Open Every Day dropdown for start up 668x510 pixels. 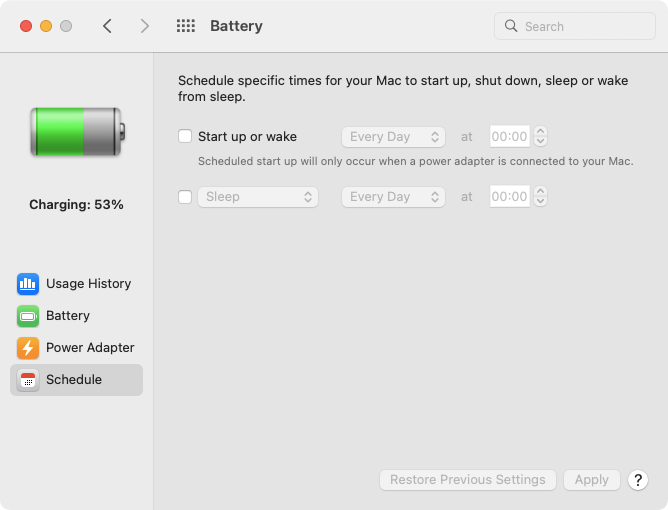[394, 137]
